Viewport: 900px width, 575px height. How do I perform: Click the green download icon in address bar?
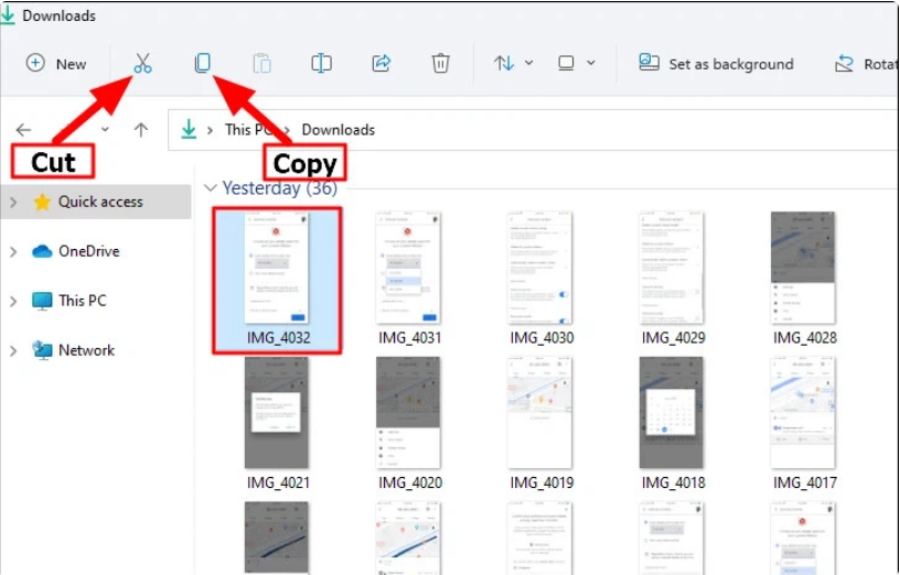(x=188, y=130)
